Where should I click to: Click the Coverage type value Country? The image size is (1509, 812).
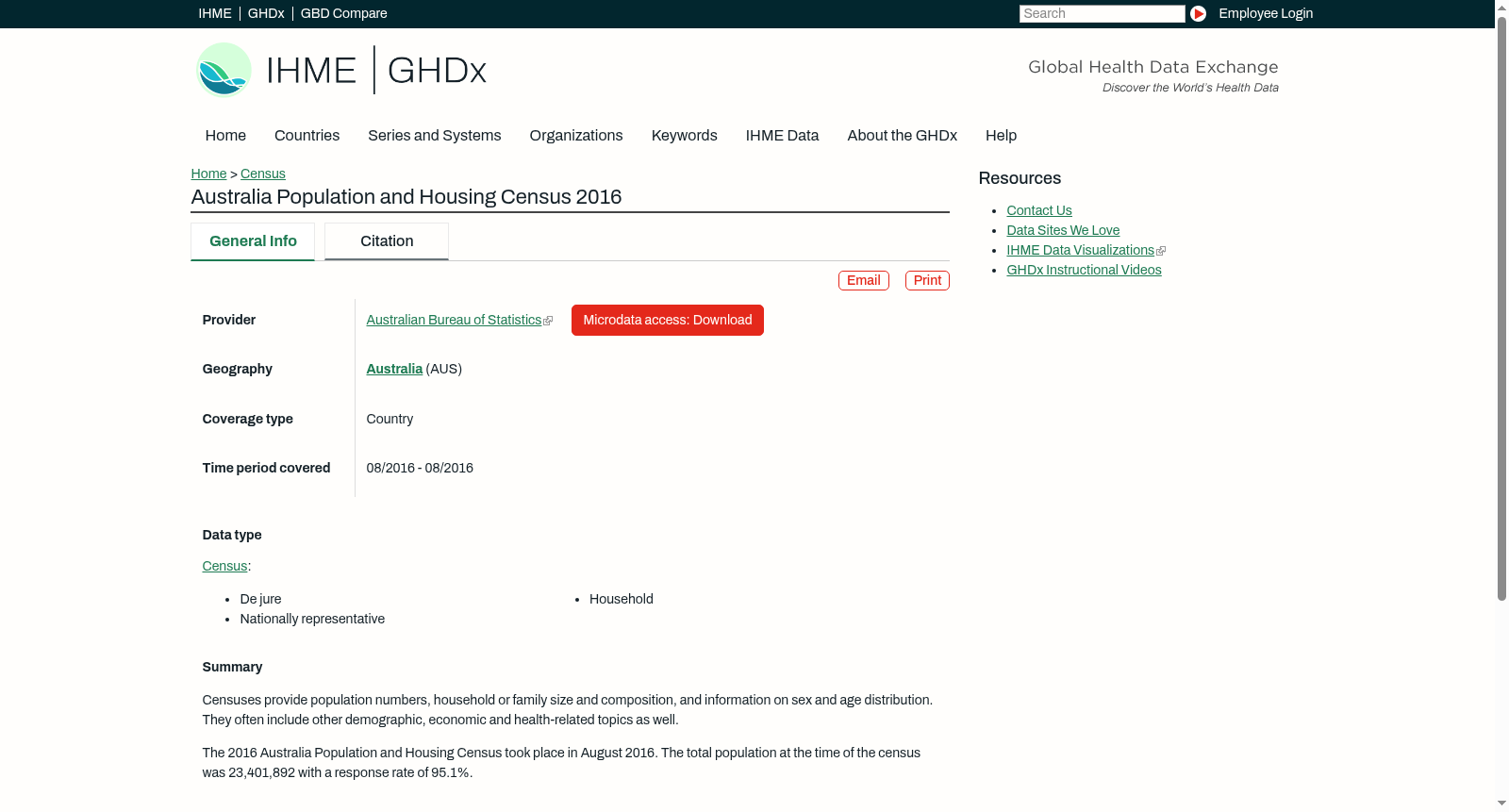(390, 419)
